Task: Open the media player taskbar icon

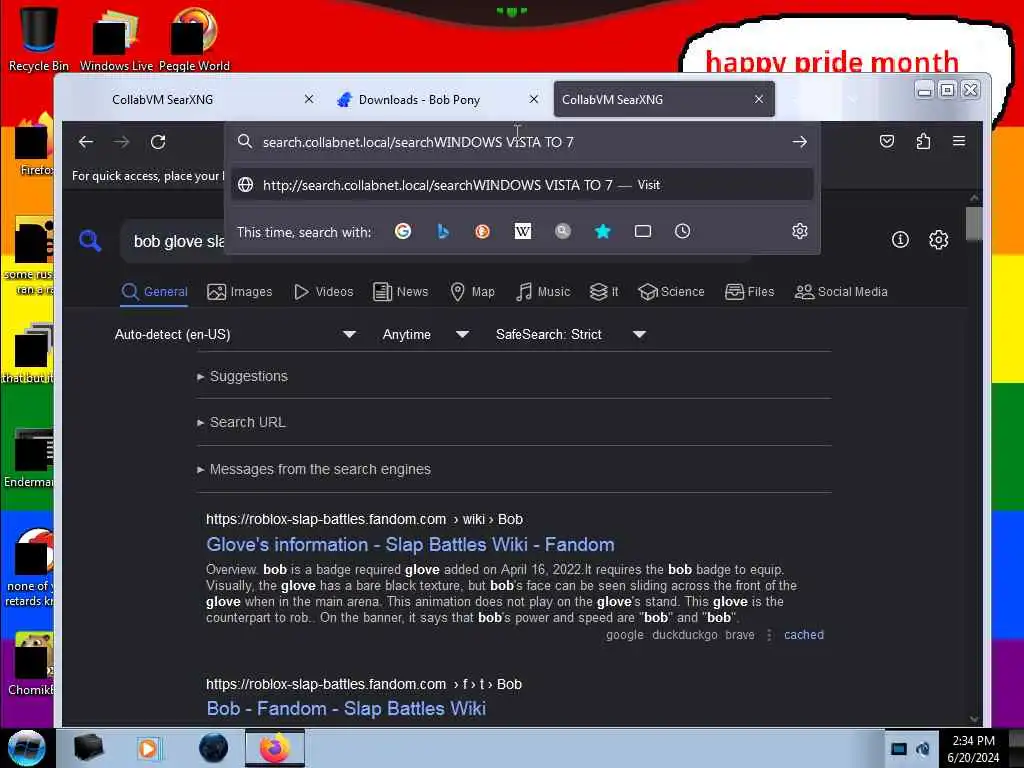Action: click(148, 748)
